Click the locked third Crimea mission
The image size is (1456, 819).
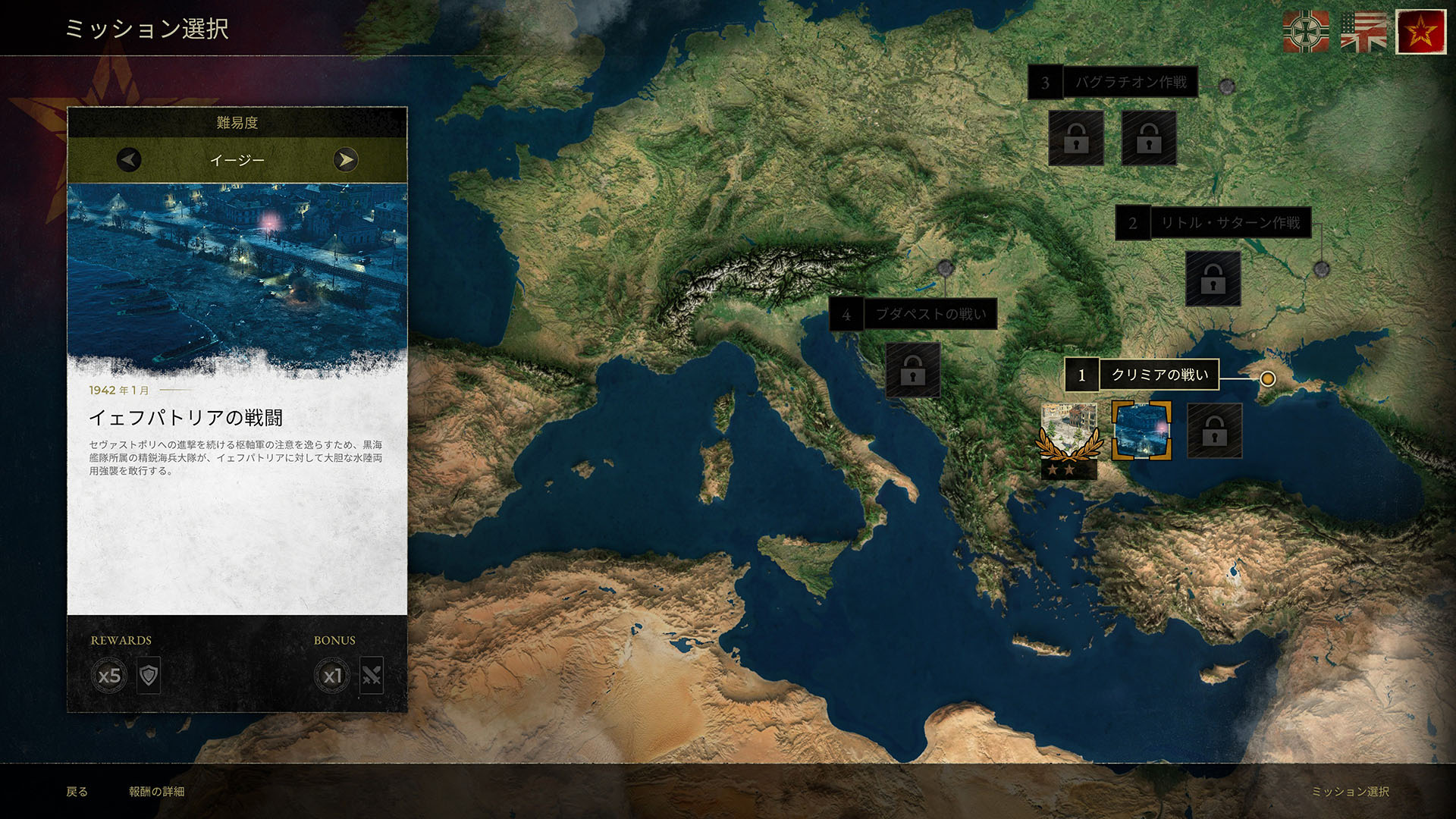click(x=1214, y=431)
